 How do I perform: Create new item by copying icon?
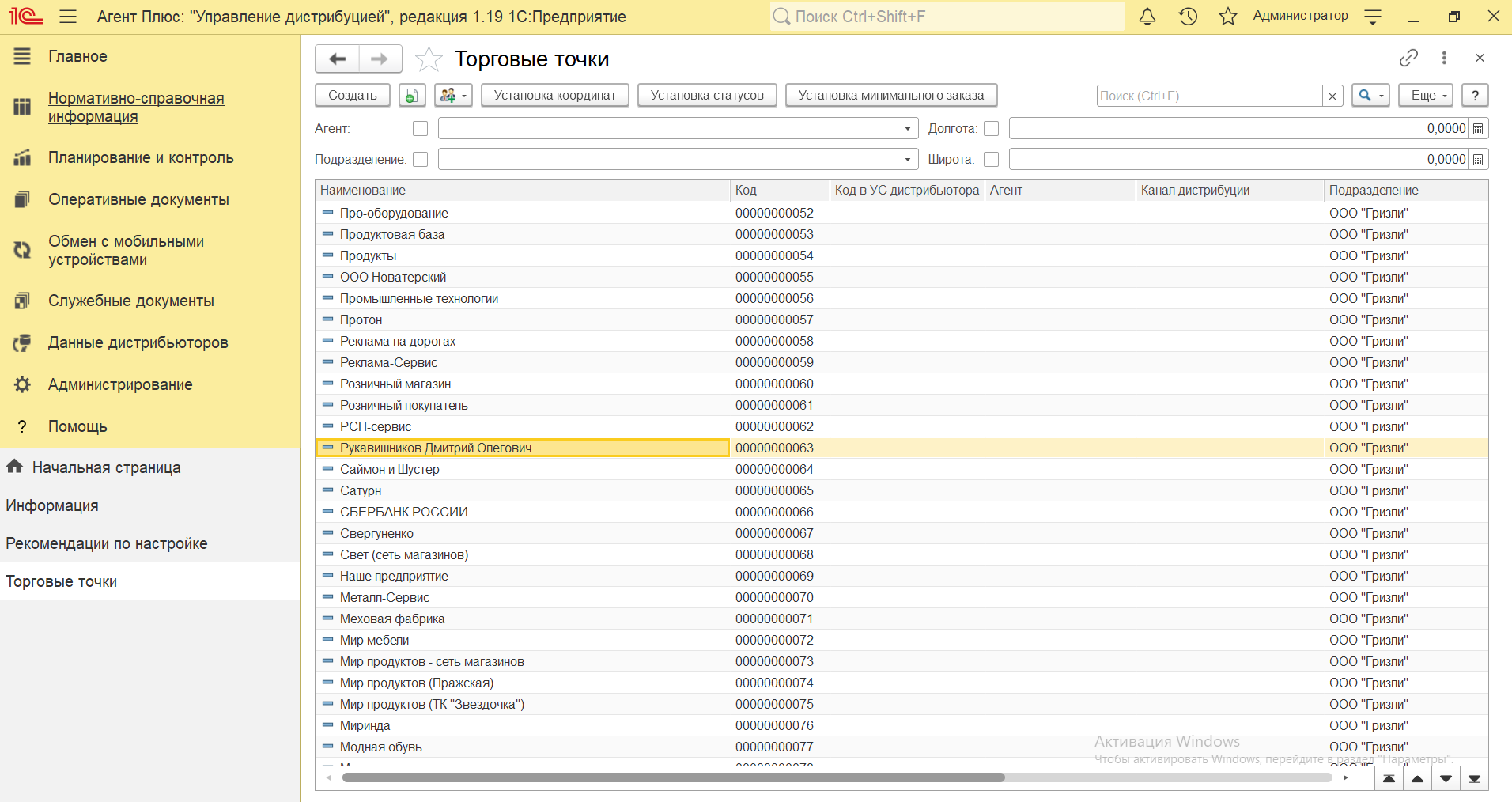(412, 96)
